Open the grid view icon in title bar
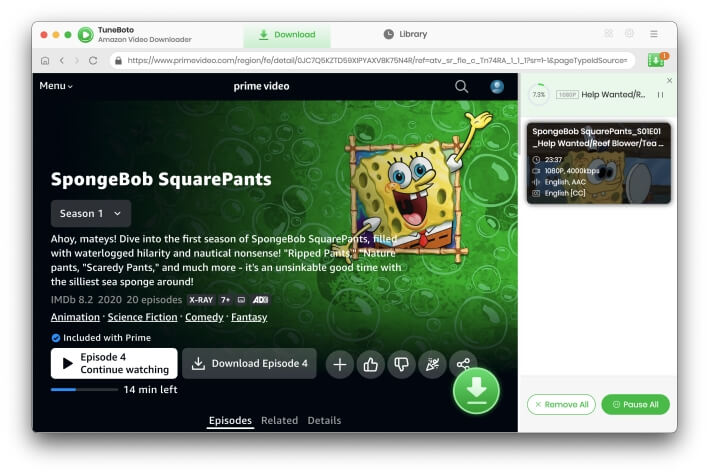This screenshot has height=475, width=709. [609, 33]
